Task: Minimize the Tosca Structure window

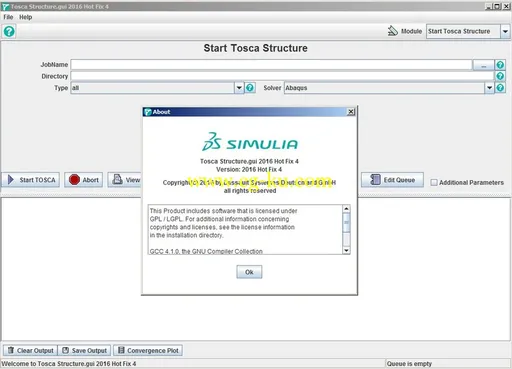Action: pos(489,6)
